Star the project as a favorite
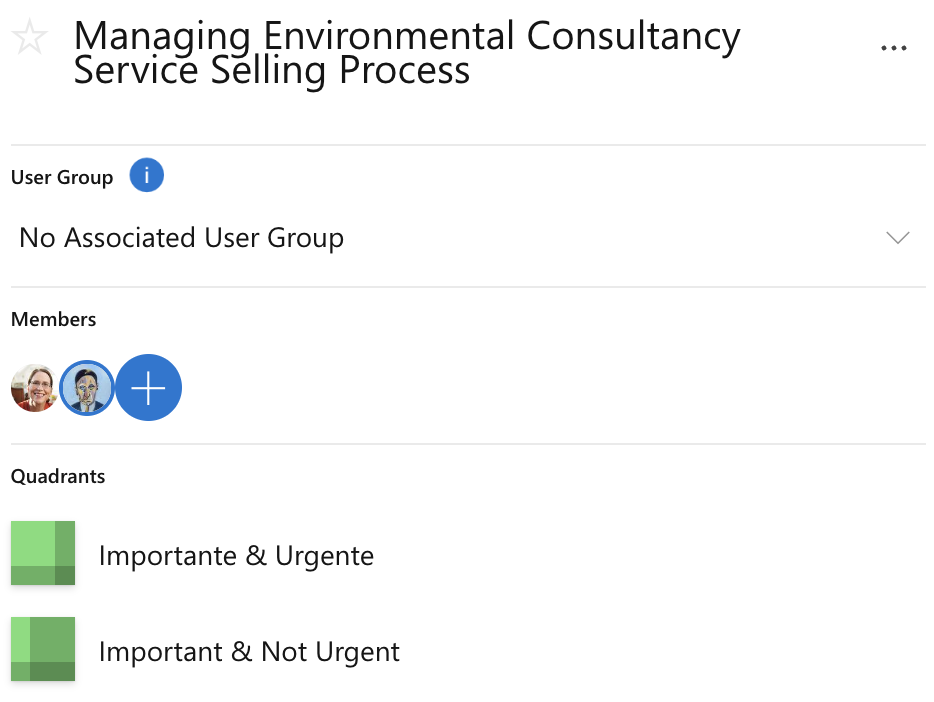The width and height of the screenshot is (934, 702). click(30, 39)
